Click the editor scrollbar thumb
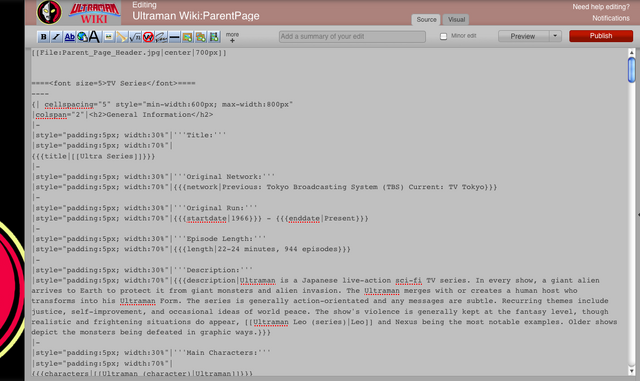The width and height of the screenshot is (640, 381). [x=631, y=70]
